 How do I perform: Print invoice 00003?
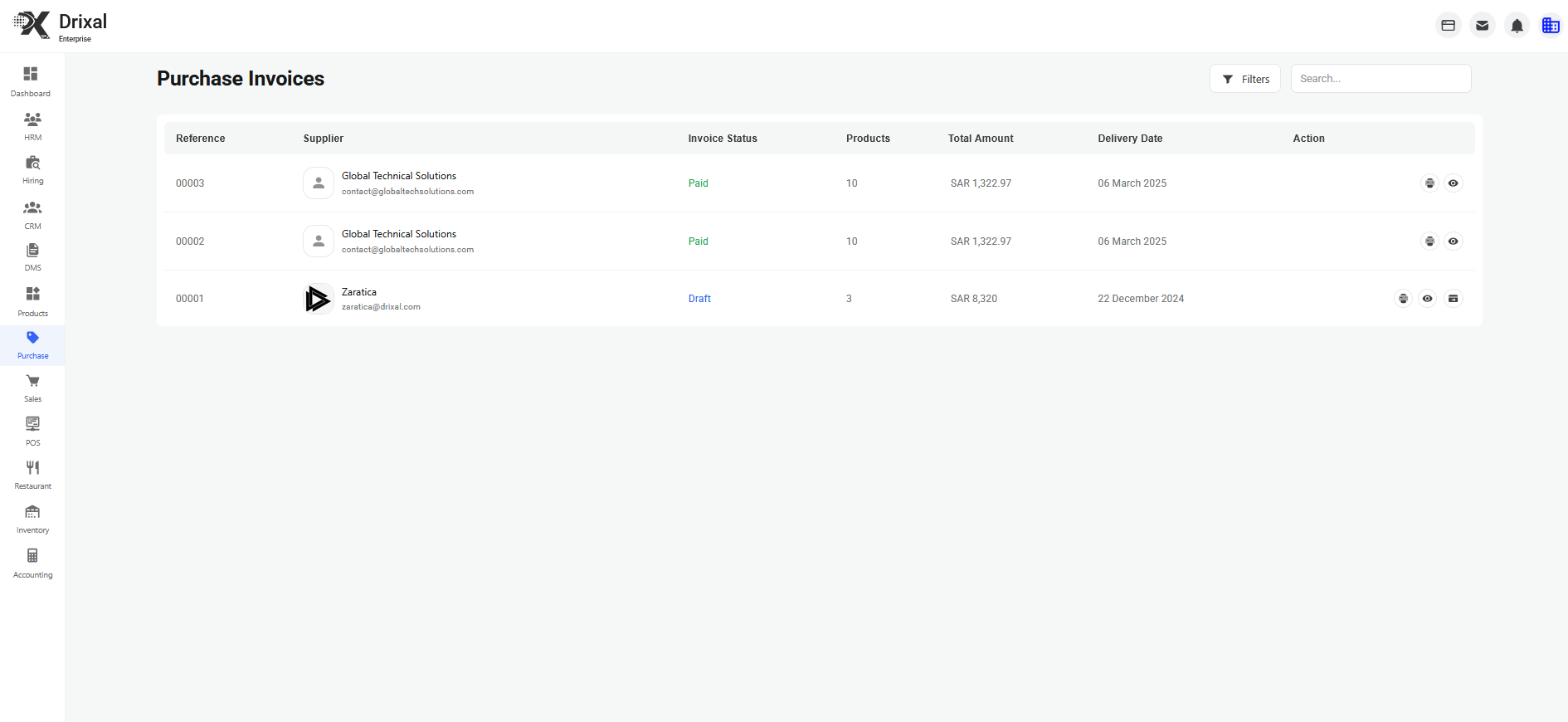pyautogui.click(x=1429, y=183)
